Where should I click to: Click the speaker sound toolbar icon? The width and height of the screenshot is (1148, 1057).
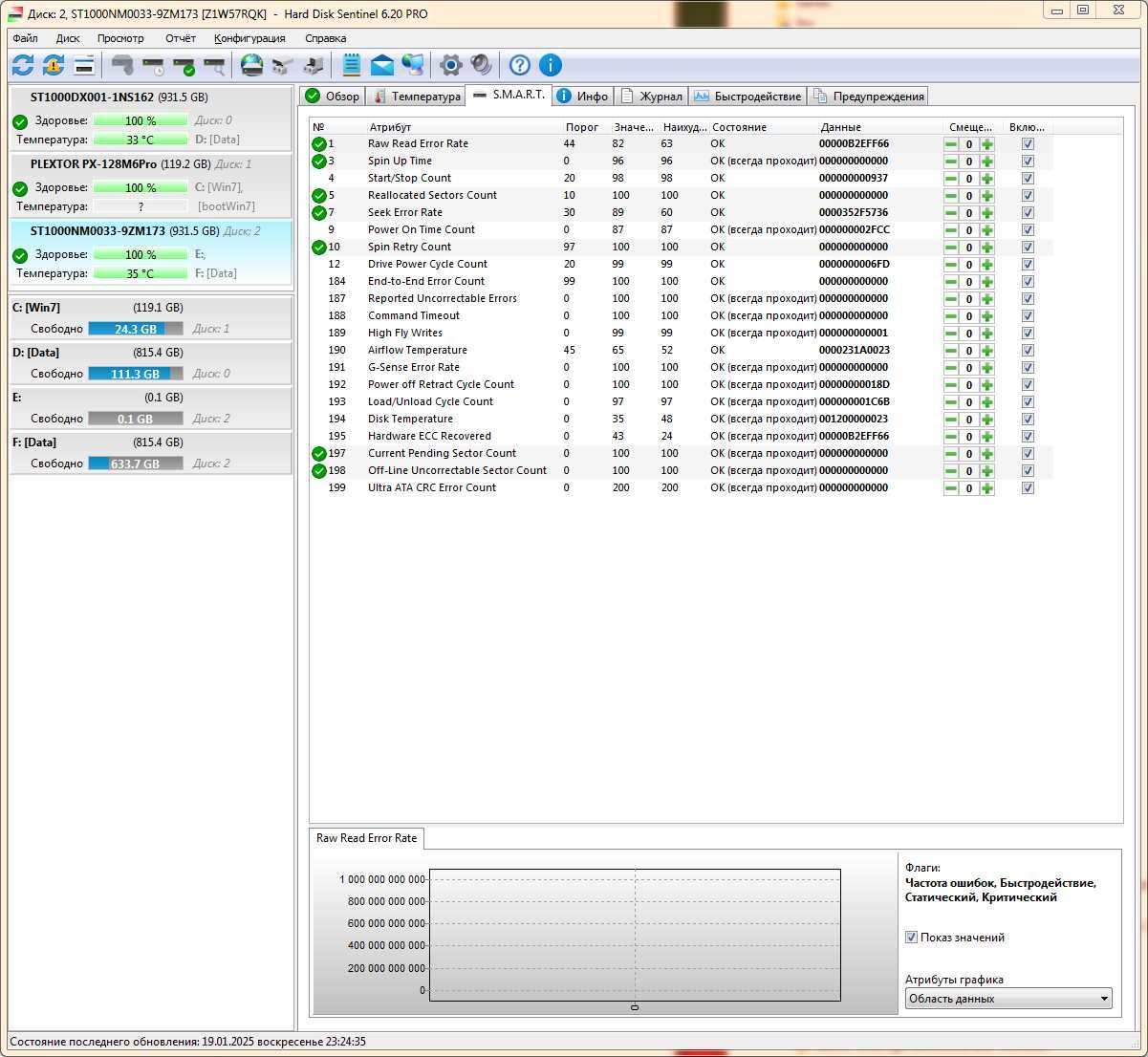tap(481, 65)
